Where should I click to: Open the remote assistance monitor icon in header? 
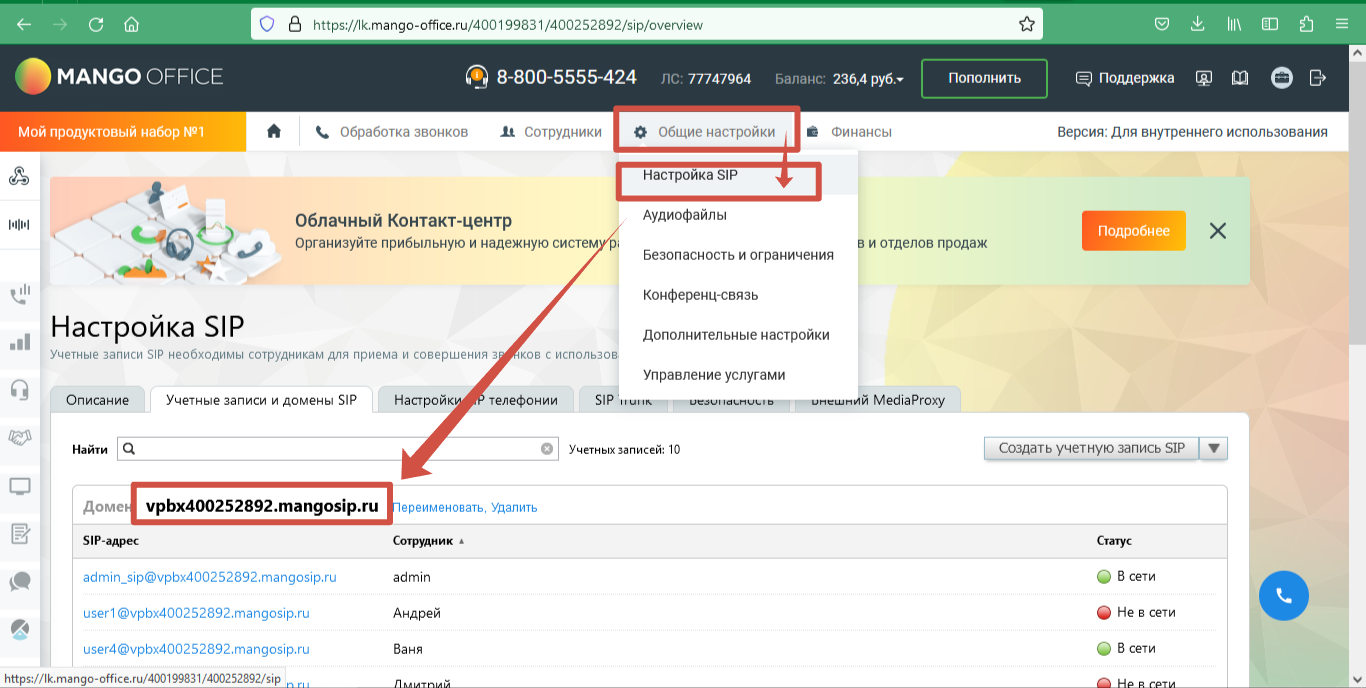1204,78
